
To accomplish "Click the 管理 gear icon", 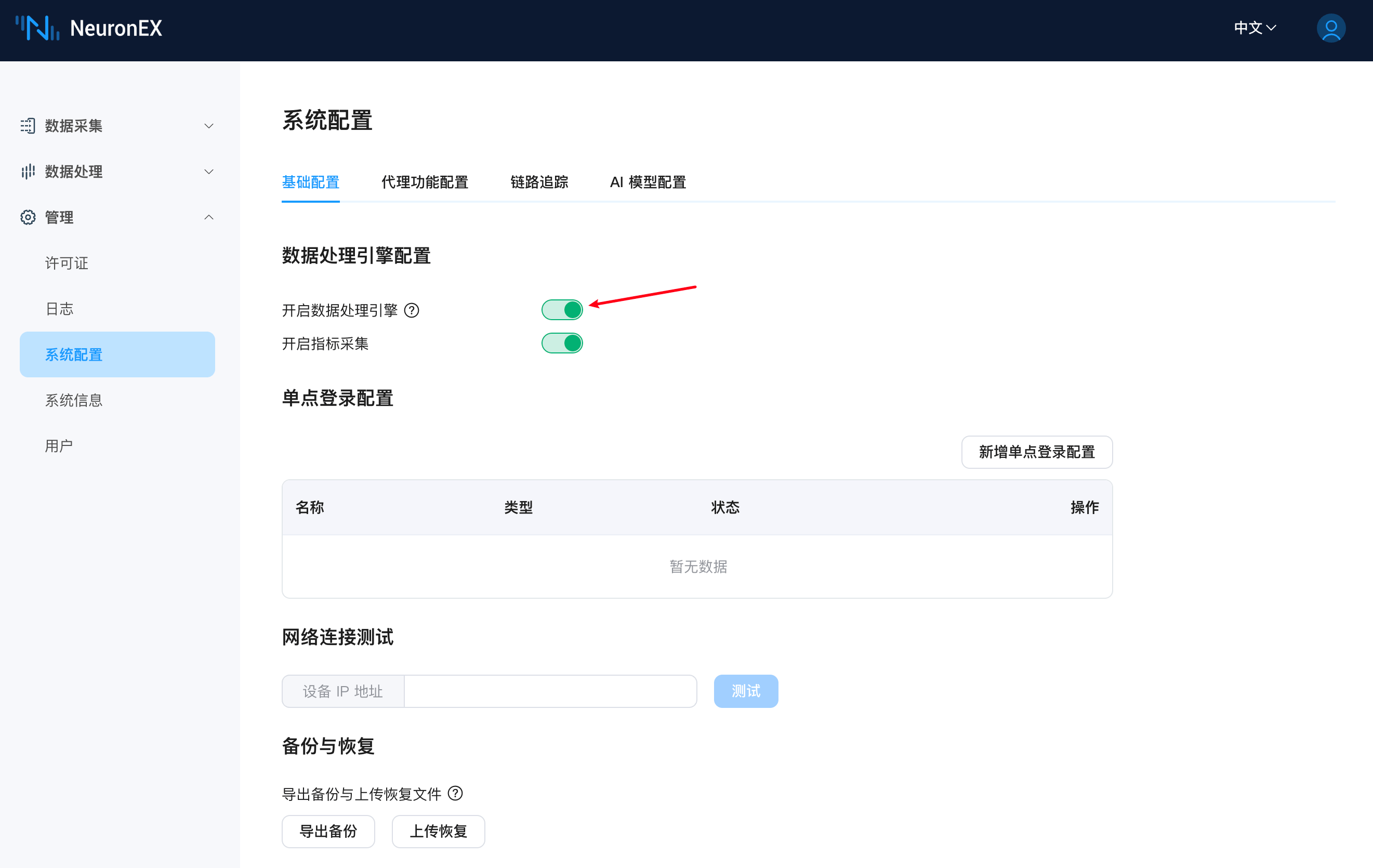I will pyautogui.click(x=28, y=217).
